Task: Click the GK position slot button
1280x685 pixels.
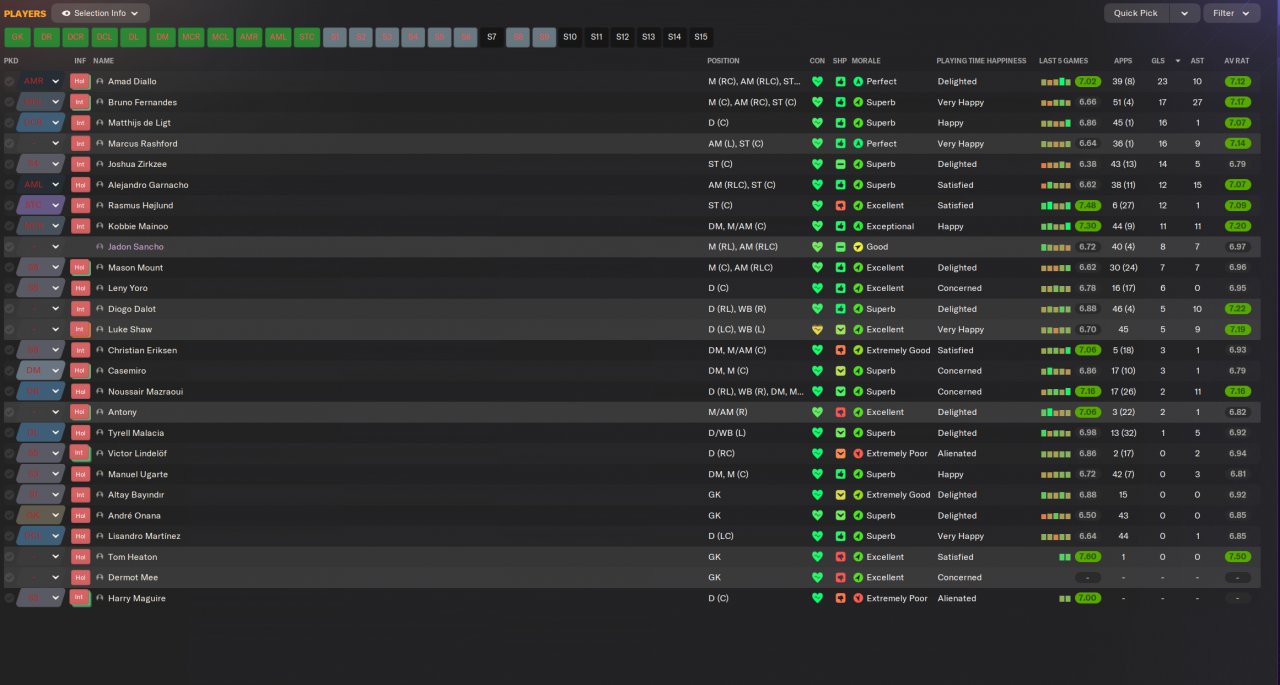Action: (x=17, y=37)
